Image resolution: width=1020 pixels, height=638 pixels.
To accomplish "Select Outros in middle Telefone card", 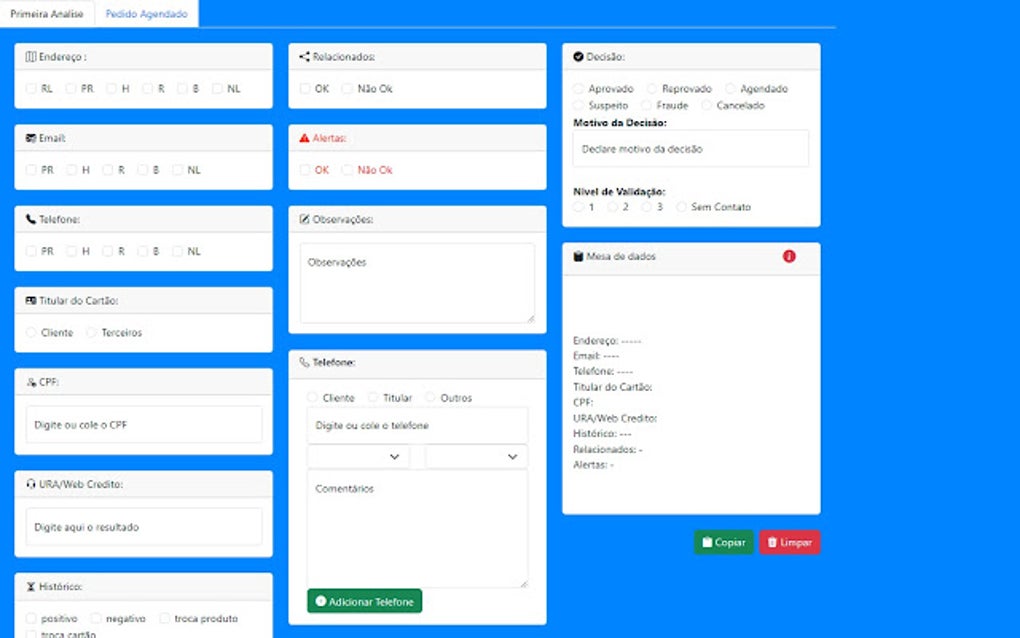I will (x=430, y=397).
